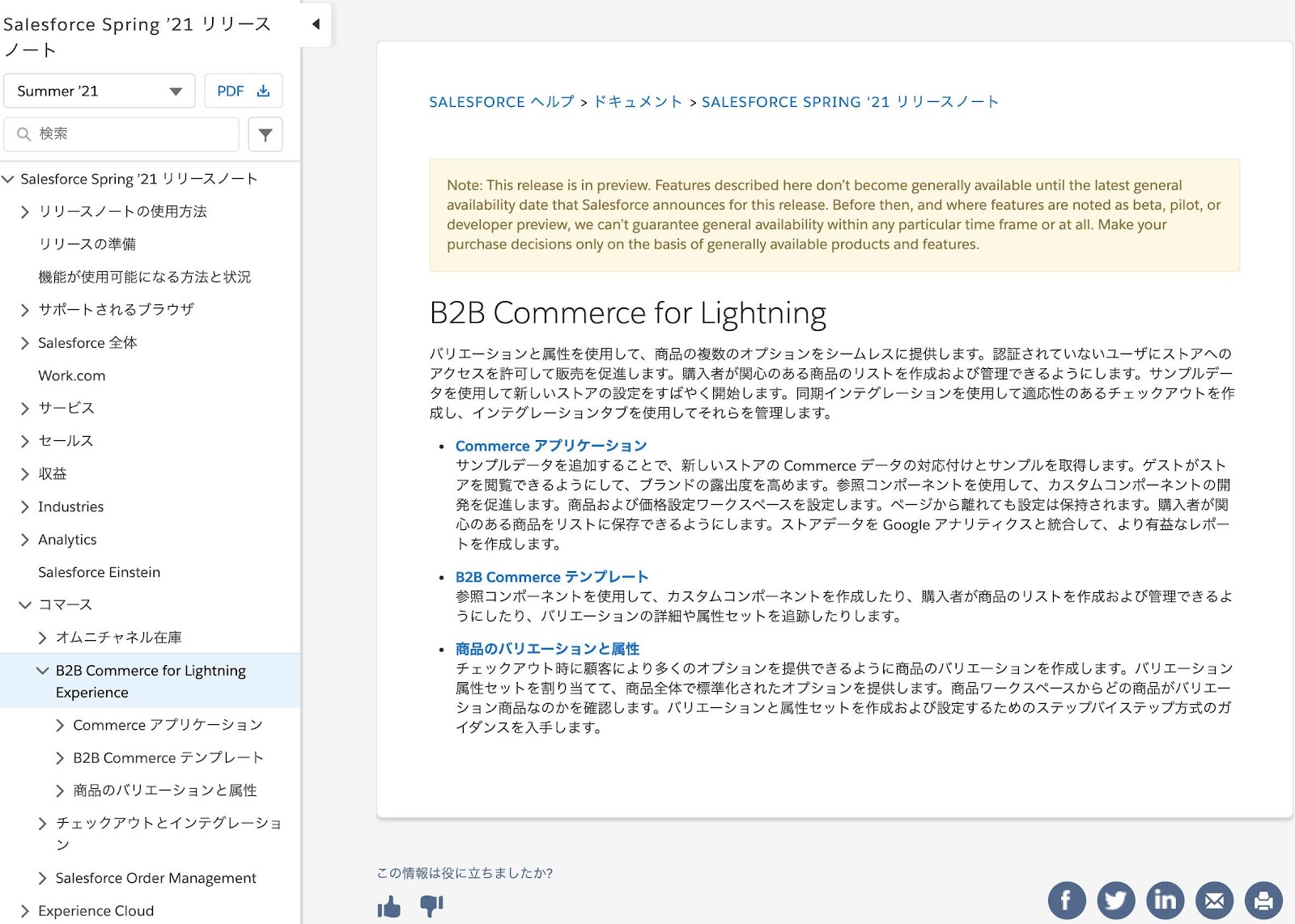The width and height of the screenshot is (1295, 924).
Task: Open the Commerce アプリケーション article link
Action: [551, 446]
